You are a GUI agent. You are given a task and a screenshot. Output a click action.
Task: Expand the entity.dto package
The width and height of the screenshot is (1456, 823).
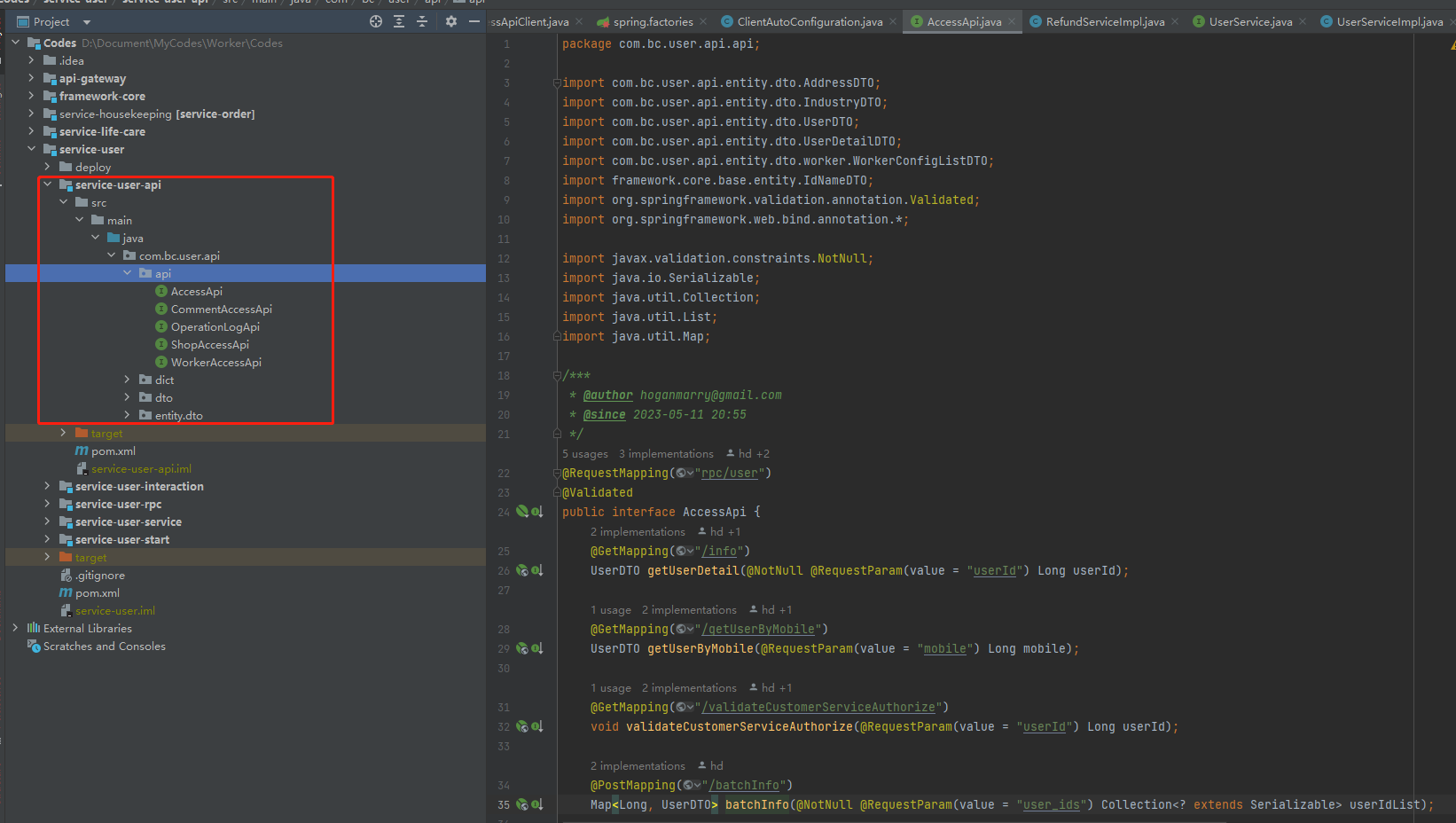[128, 415]
